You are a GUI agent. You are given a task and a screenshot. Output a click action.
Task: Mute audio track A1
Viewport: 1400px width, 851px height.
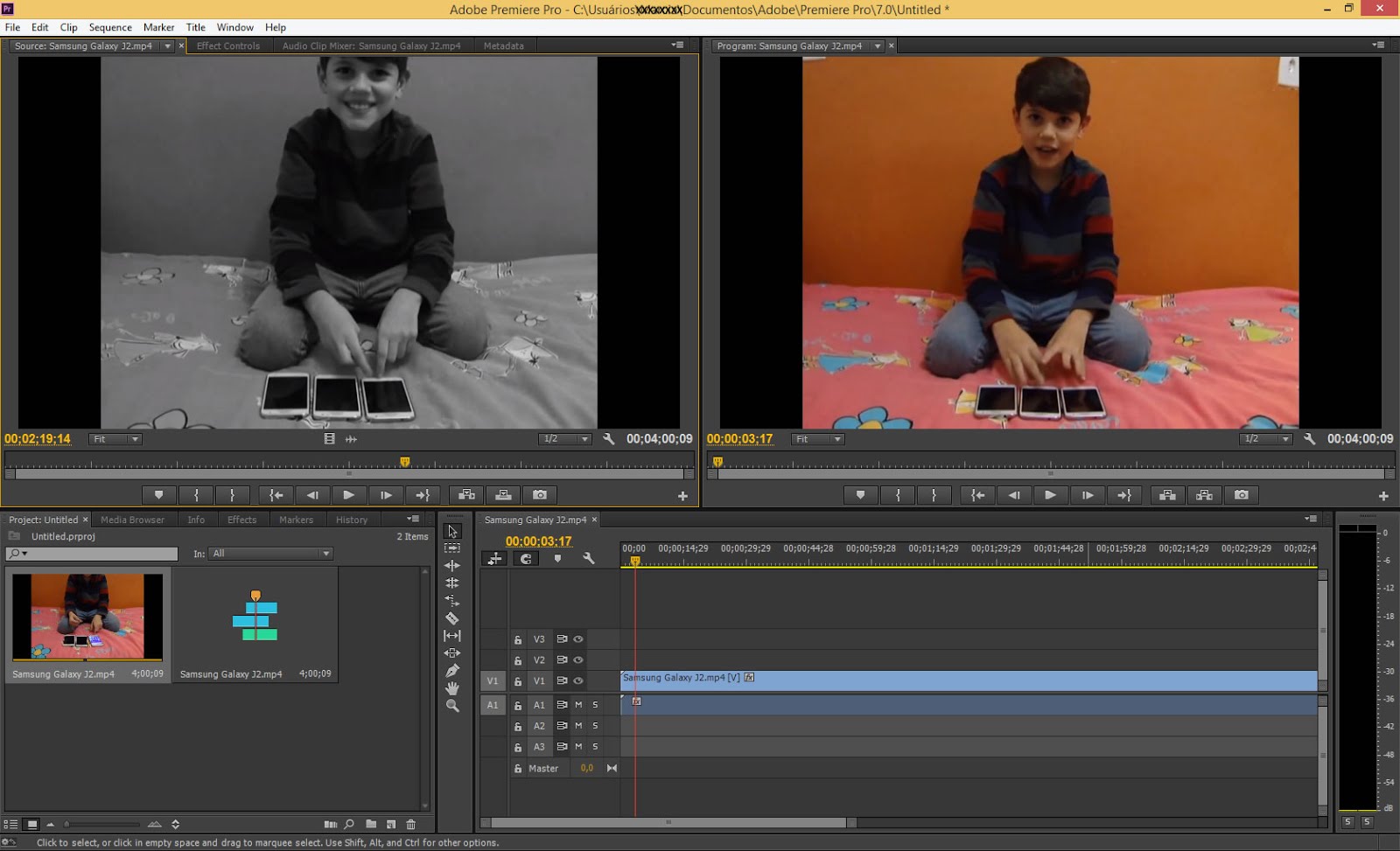578,705
